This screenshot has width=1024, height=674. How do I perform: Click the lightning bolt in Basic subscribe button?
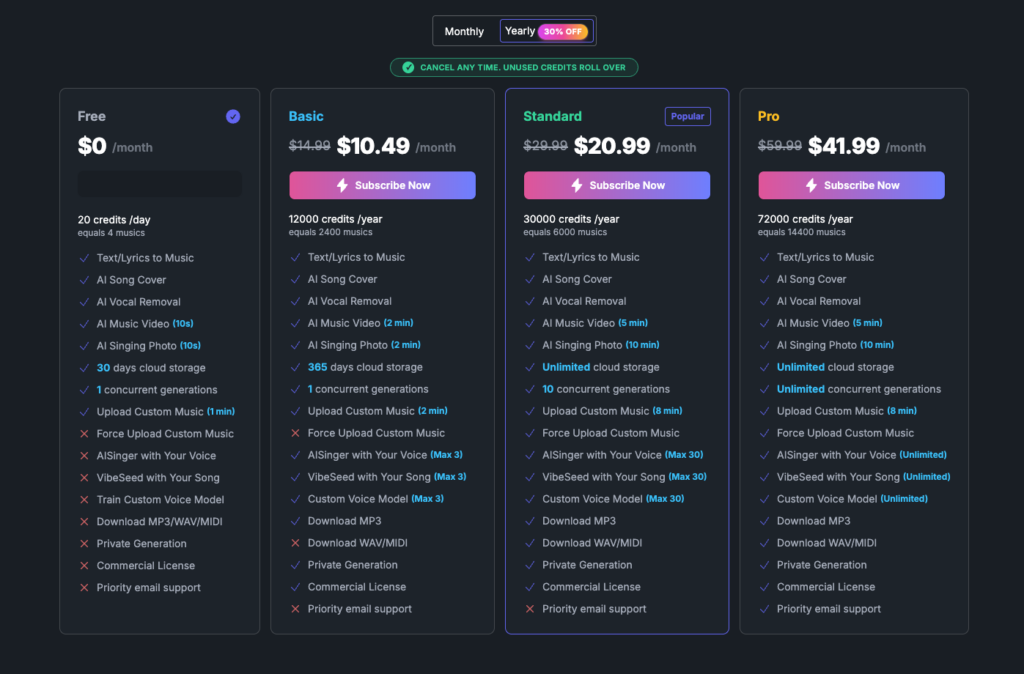pyautogui.click(x=342, y=185)
